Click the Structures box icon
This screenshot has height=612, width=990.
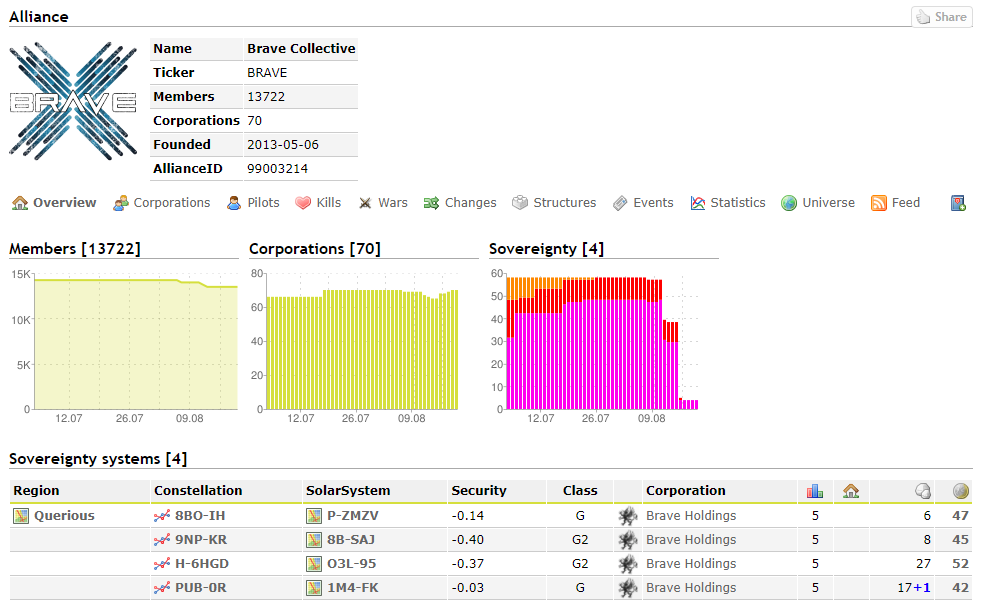[x=520, y=203]
